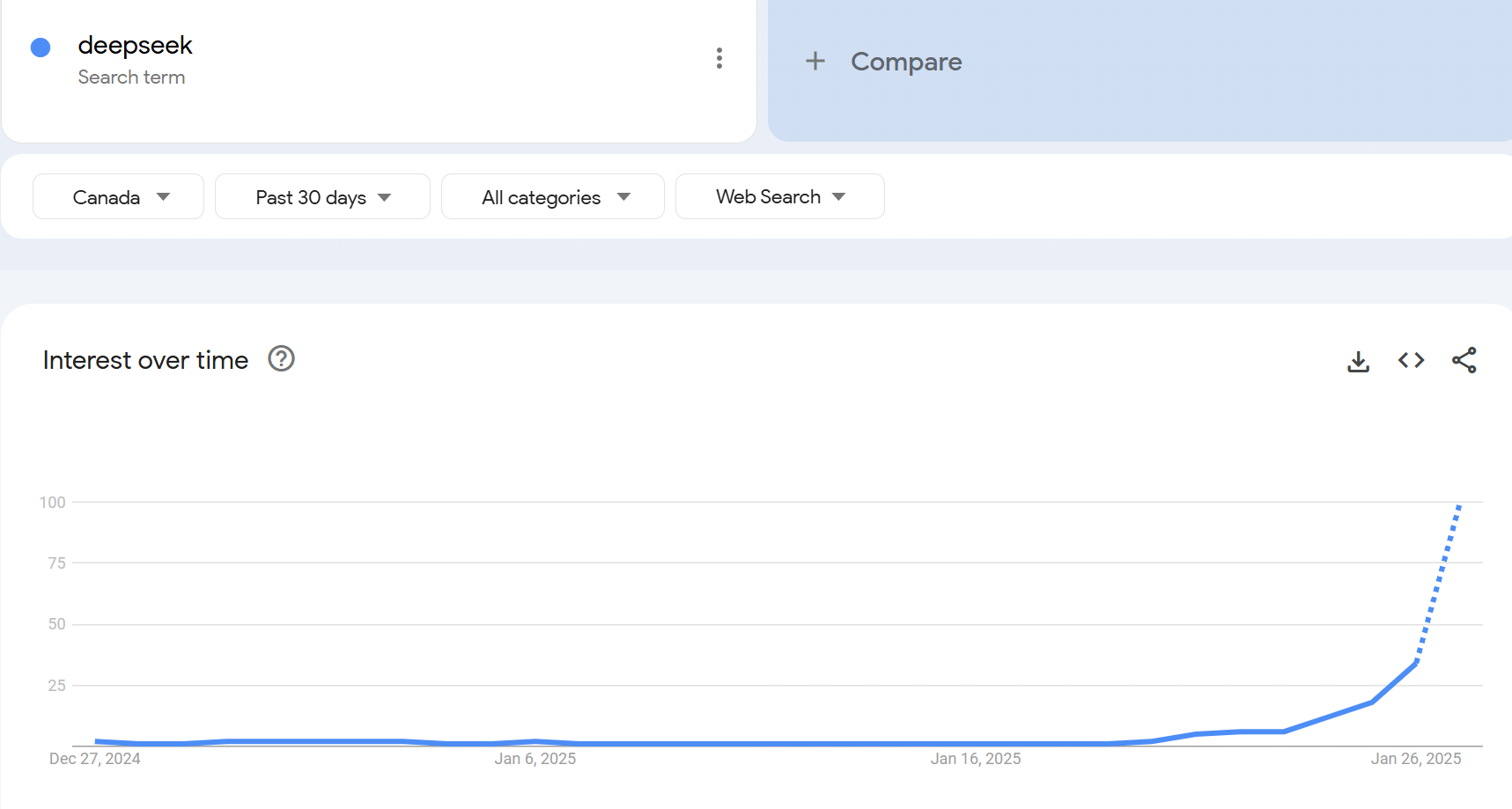Click the Interest over time heading

[x=145, y=360]
